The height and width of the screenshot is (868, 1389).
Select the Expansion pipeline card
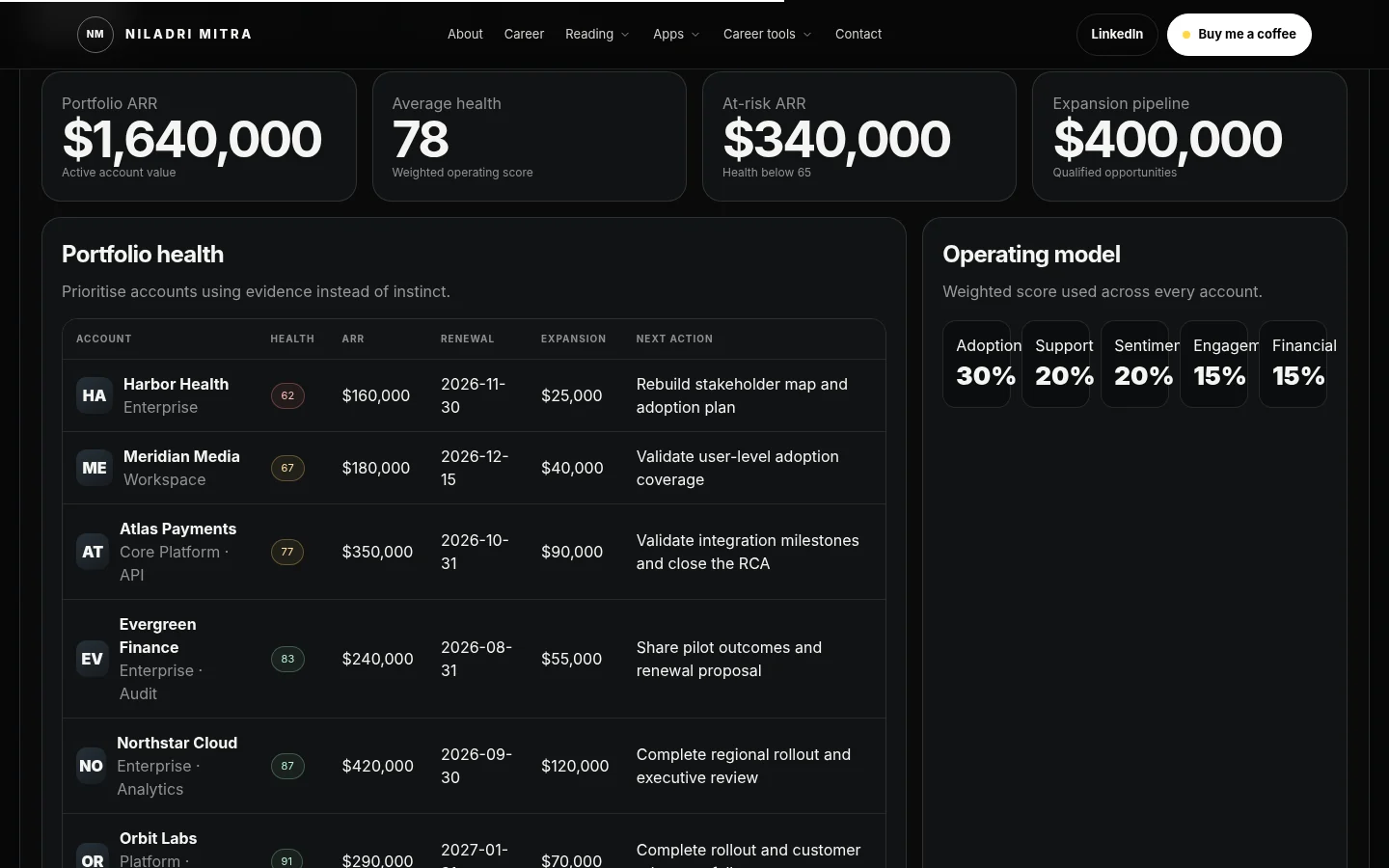1189,136
